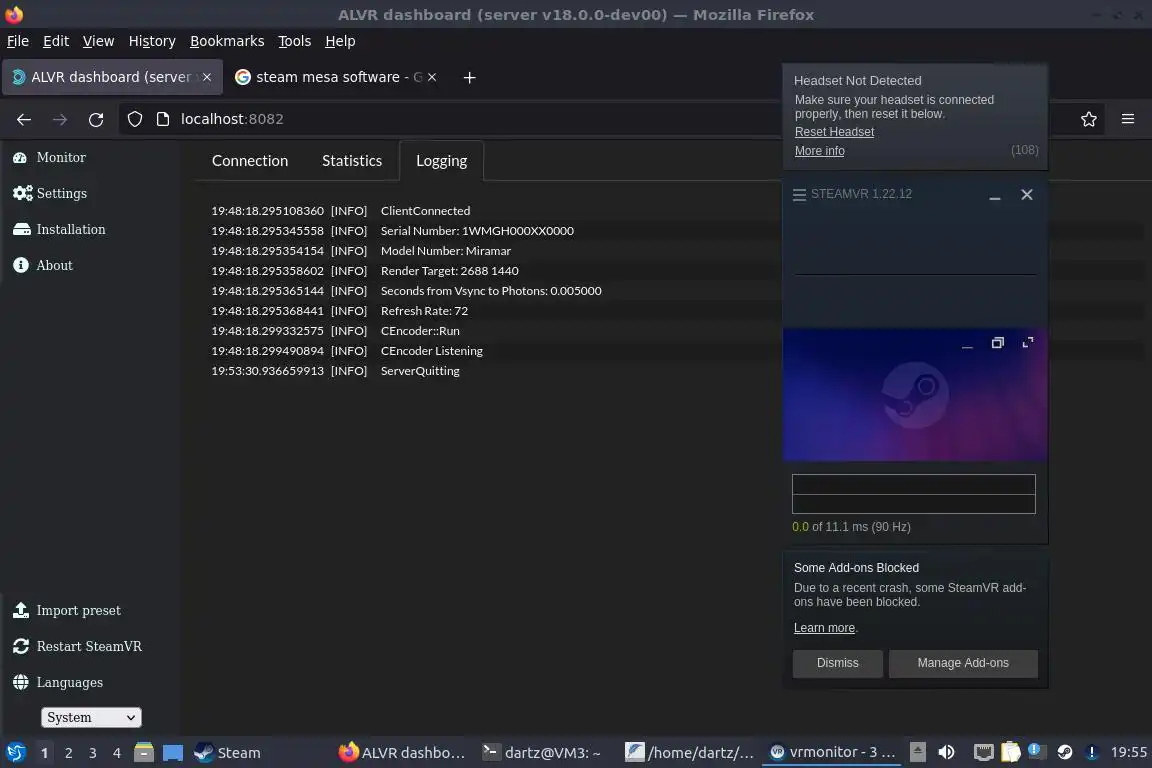Open the Bookmarks menu
1152x768 pixels.
[x=227, y=41]
